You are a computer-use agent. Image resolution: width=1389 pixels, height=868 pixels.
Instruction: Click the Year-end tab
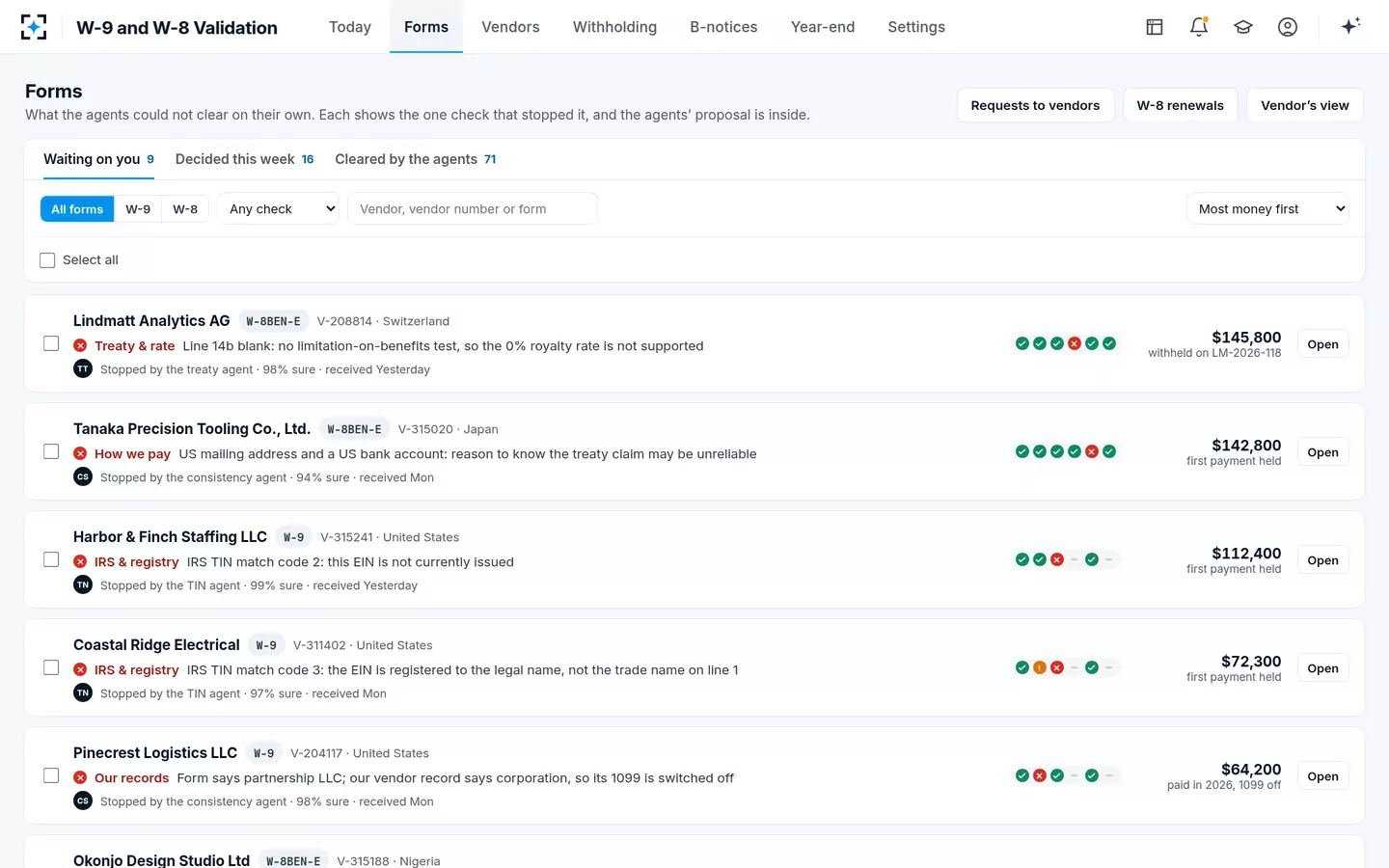coord(823,27)
